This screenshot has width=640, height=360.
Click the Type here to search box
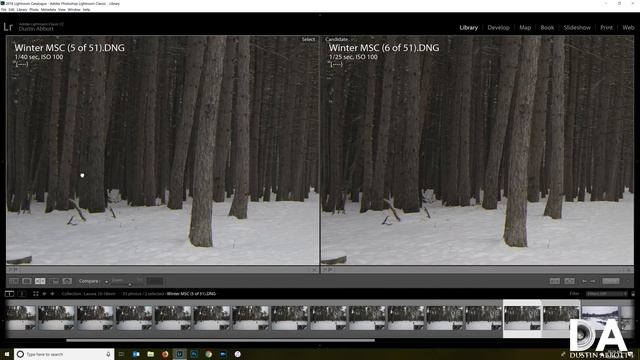(x=64, y=354)
